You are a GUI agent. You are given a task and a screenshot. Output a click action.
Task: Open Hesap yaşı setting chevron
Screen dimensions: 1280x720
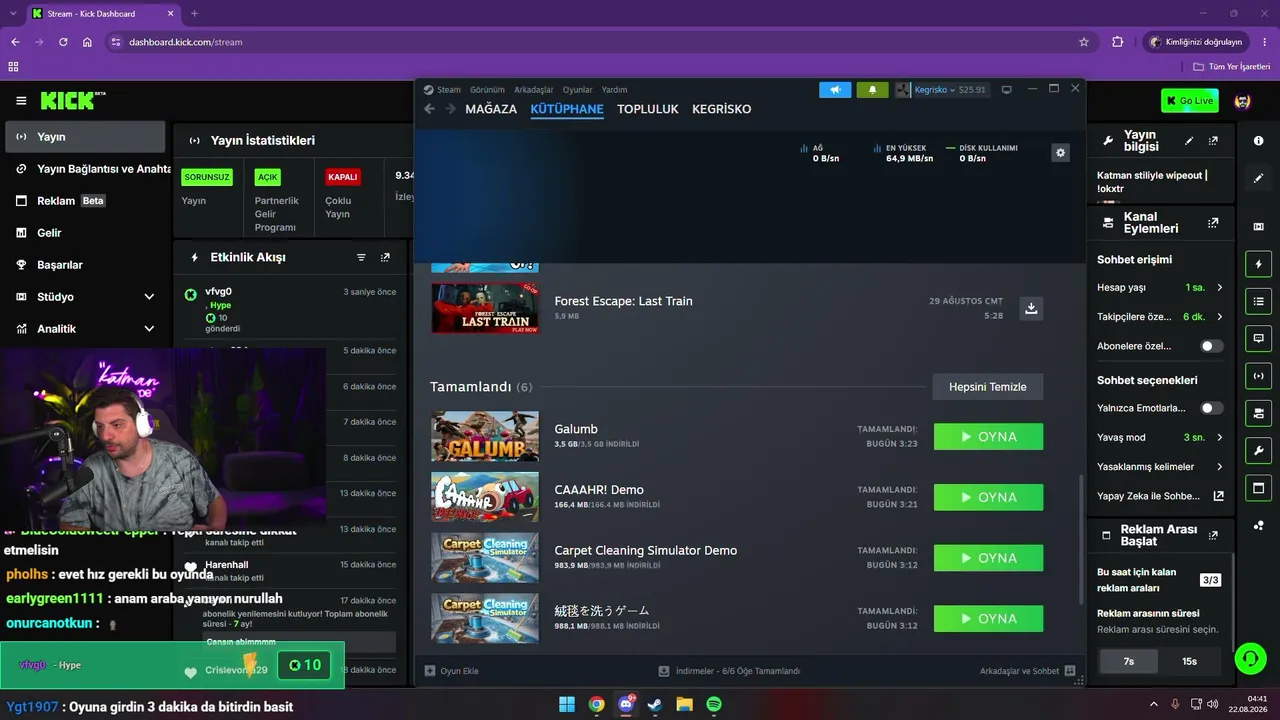1219,288
